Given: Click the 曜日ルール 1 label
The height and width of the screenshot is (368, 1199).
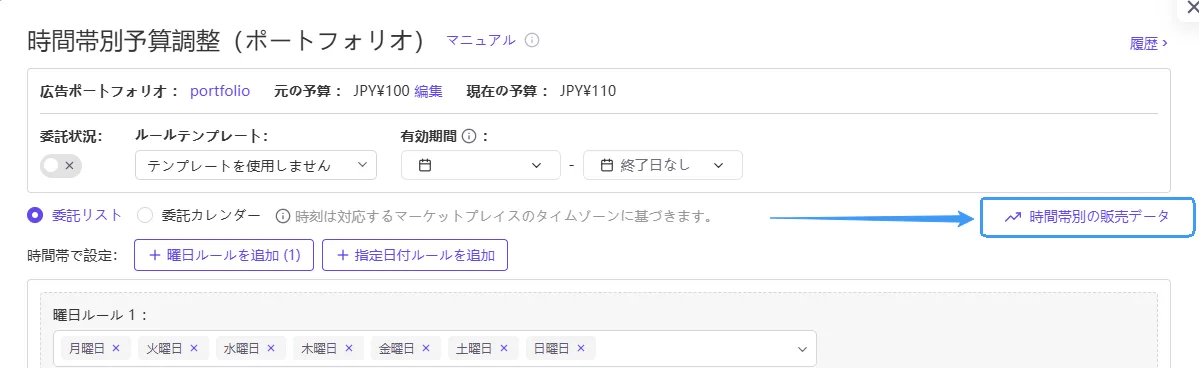Looking at the screenshot, I should [99, 314].
